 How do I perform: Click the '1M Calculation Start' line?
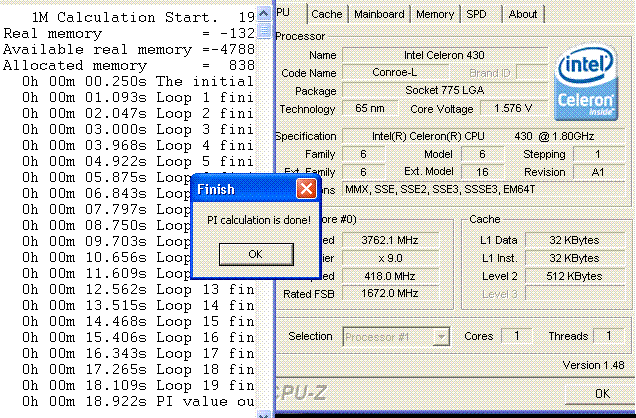click(x=143, y=17)
